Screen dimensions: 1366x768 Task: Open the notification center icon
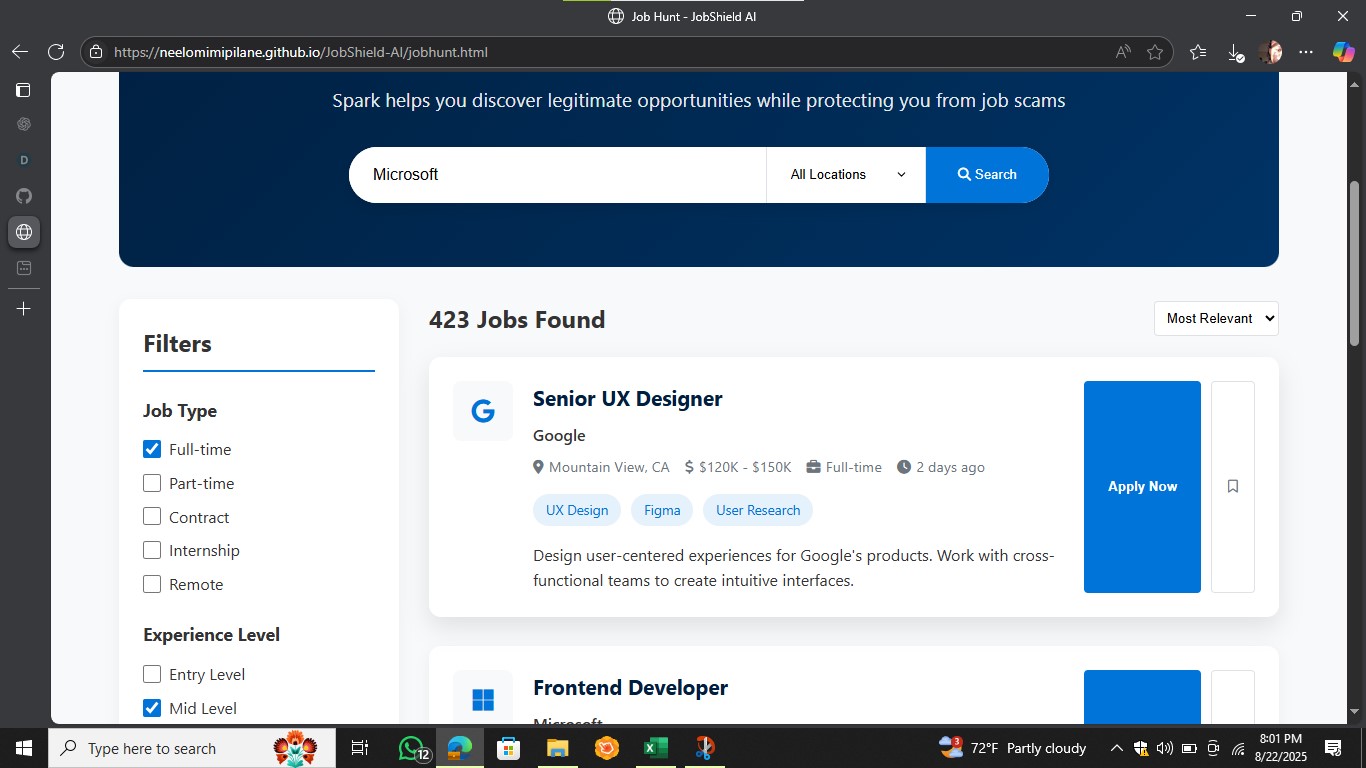click(x=1333, y=748)
